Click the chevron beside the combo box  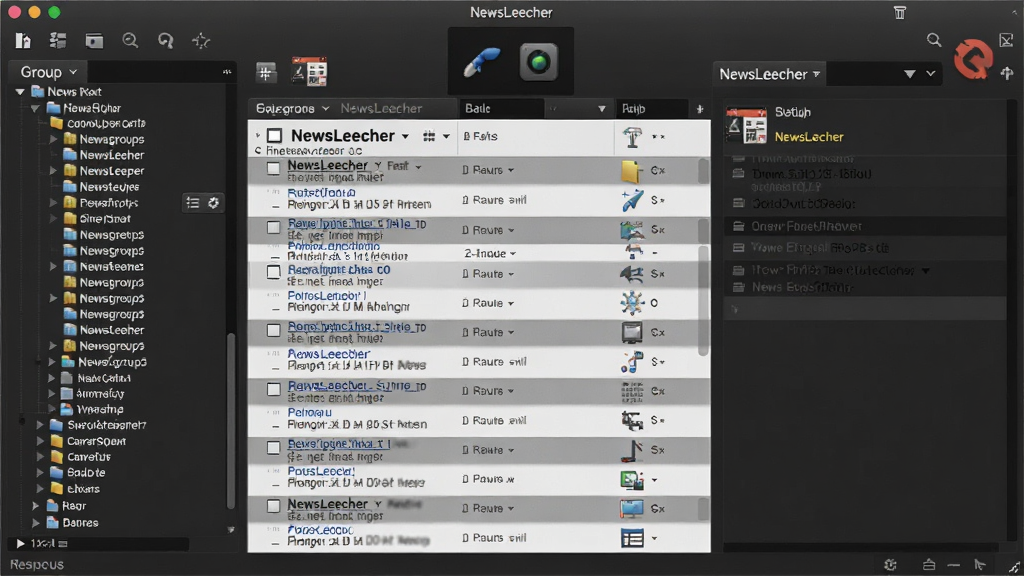coord(931,74)
